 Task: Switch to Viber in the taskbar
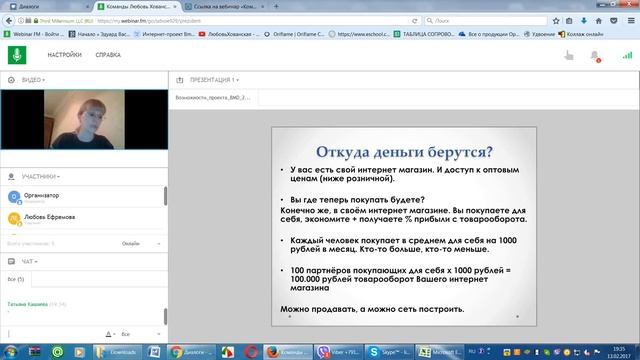tap(338, 352)
